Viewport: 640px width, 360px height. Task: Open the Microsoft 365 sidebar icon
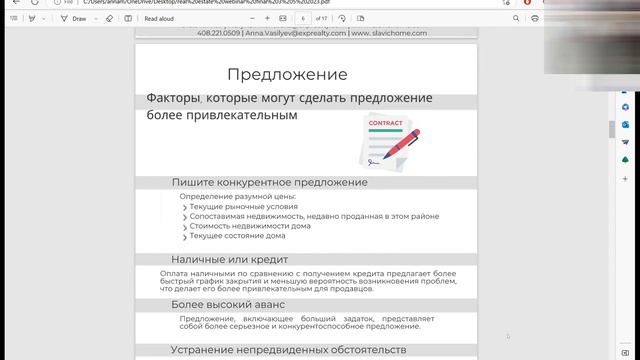(625, 107)
